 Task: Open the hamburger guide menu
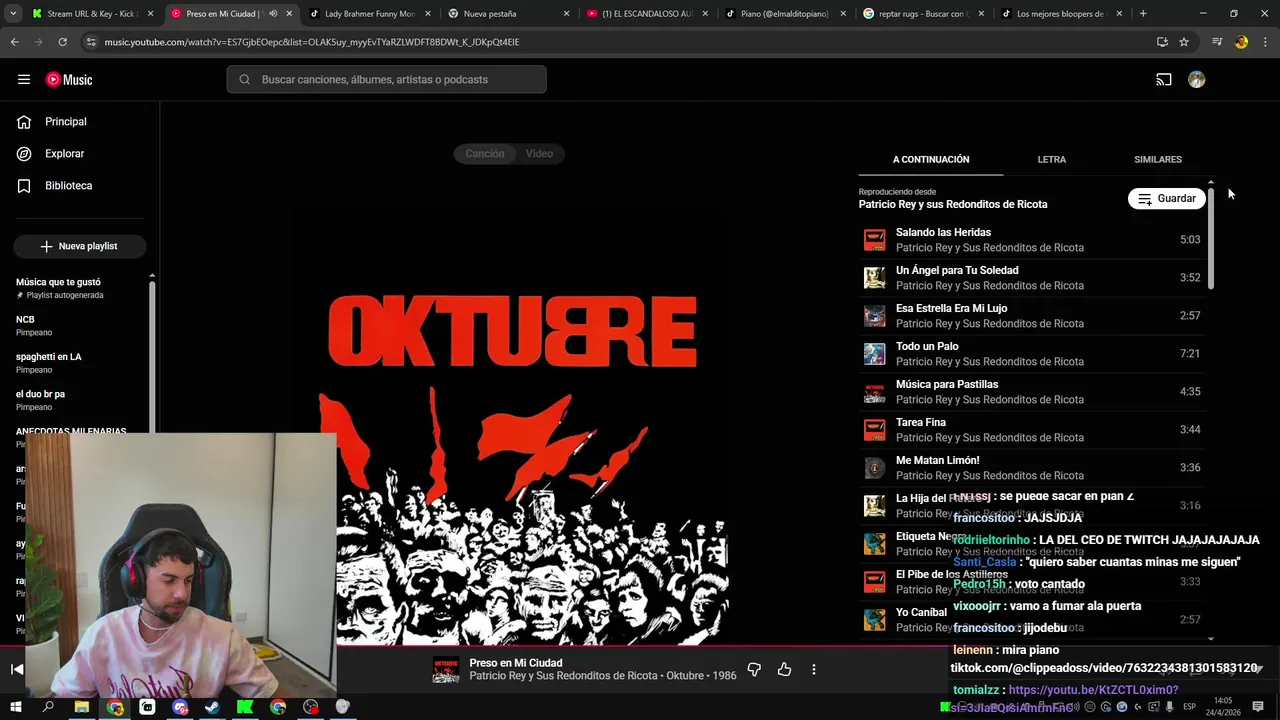pos(24,80)
